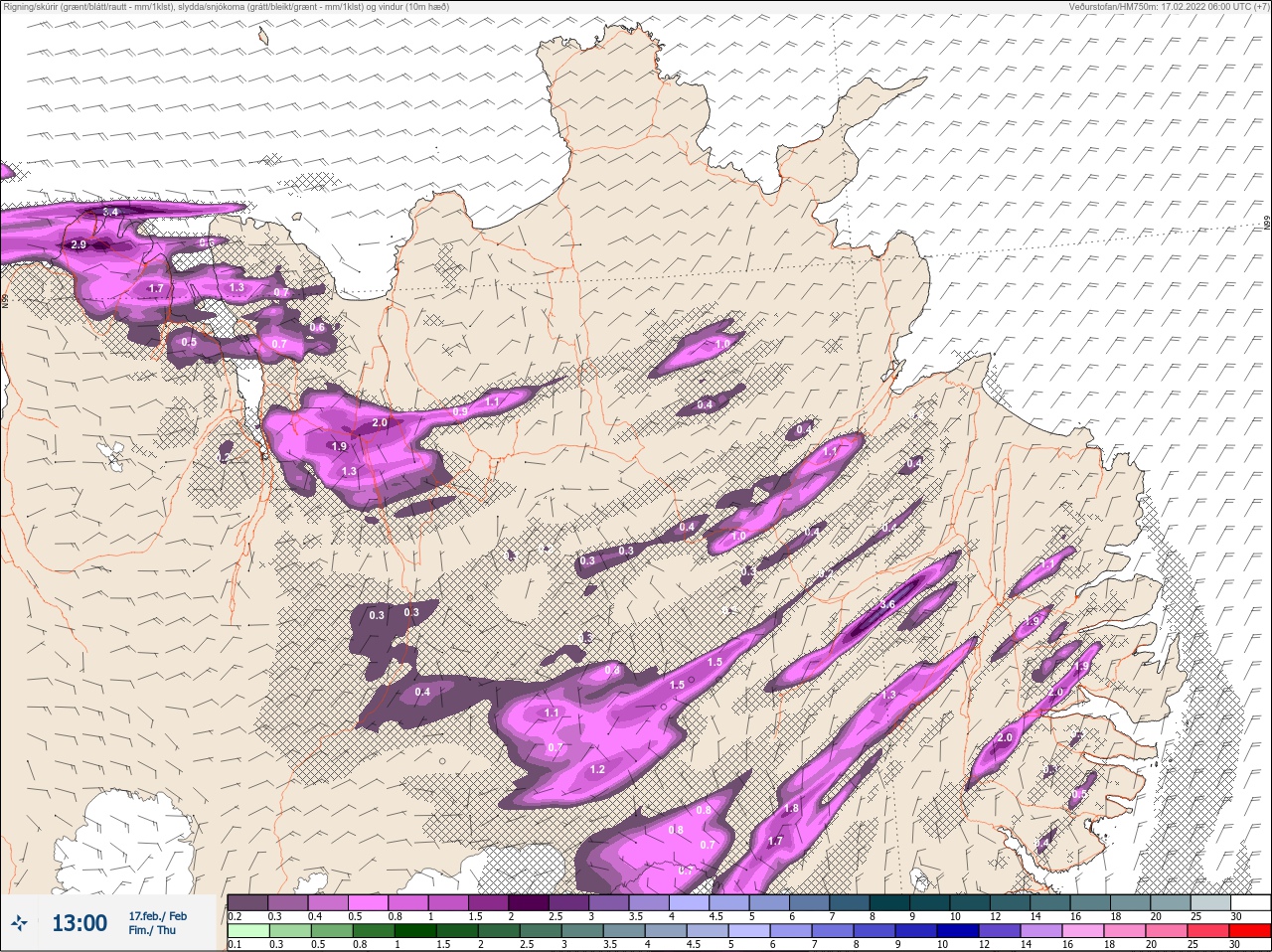The width and height of the screenshot is (1272, 952).
Task: Select the red 30 mm legend swatch
Action: pos(1250,931)
